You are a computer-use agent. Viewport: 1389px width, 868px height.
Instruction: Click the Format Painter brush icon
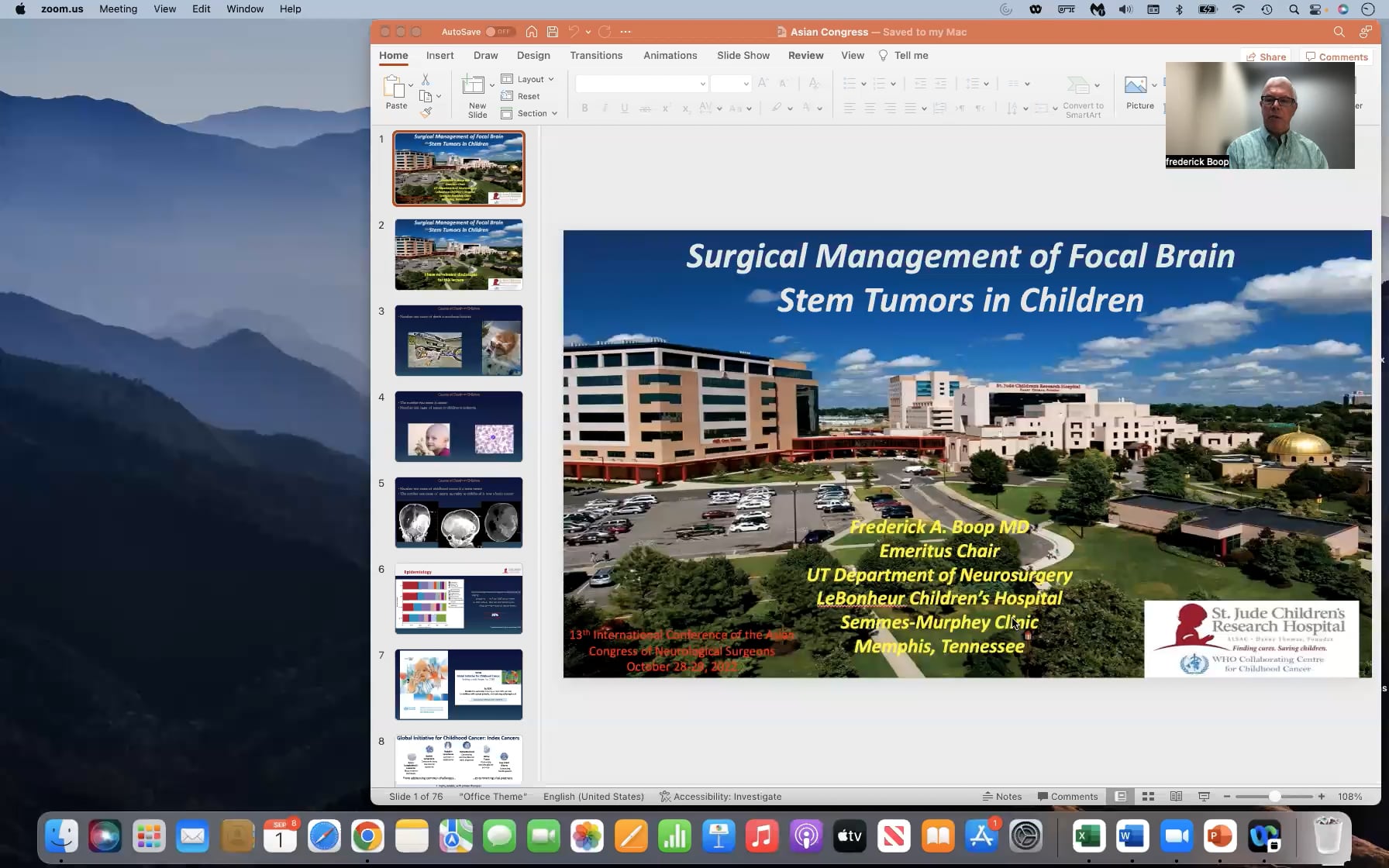pyautogui.click(x=426, y=112)
